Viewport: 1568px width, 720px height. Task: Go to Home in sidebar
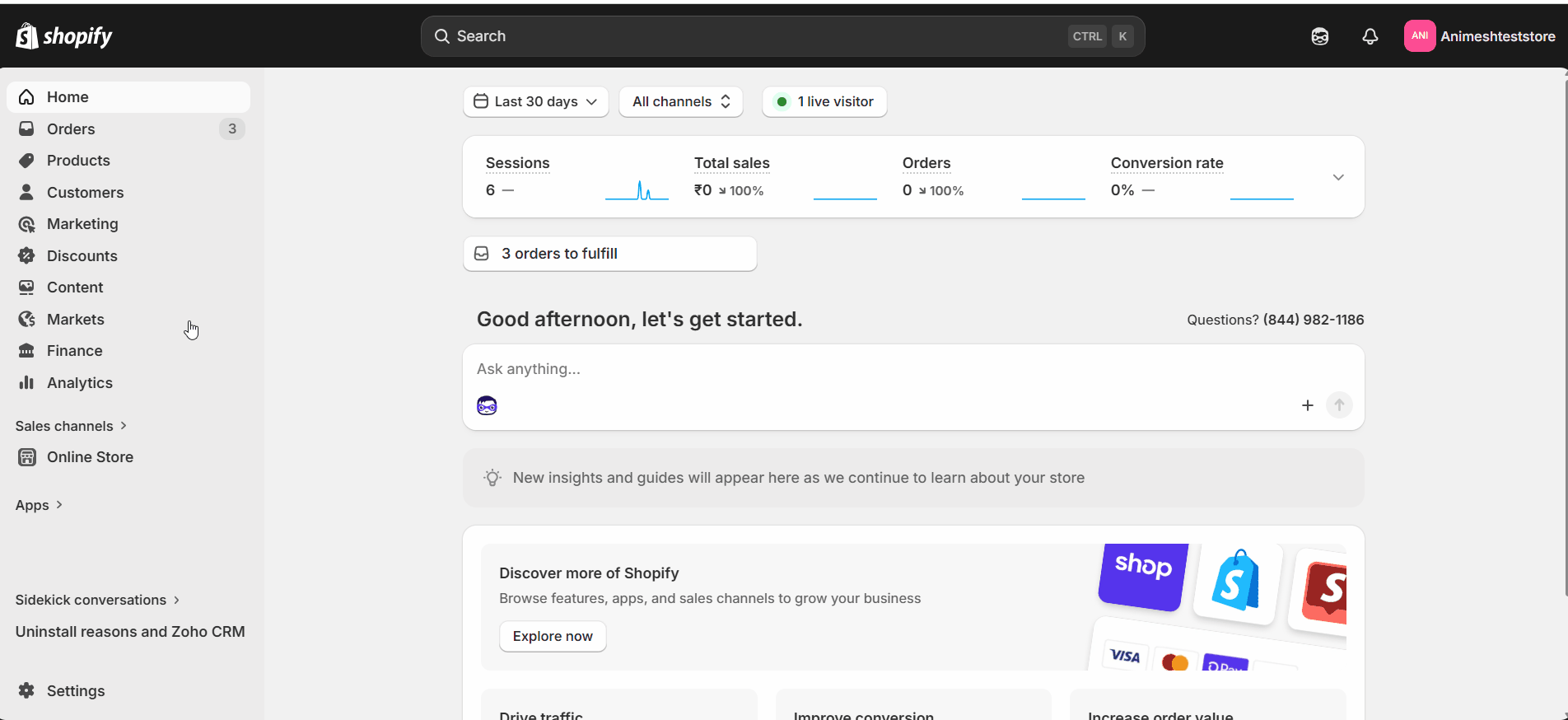128,97
